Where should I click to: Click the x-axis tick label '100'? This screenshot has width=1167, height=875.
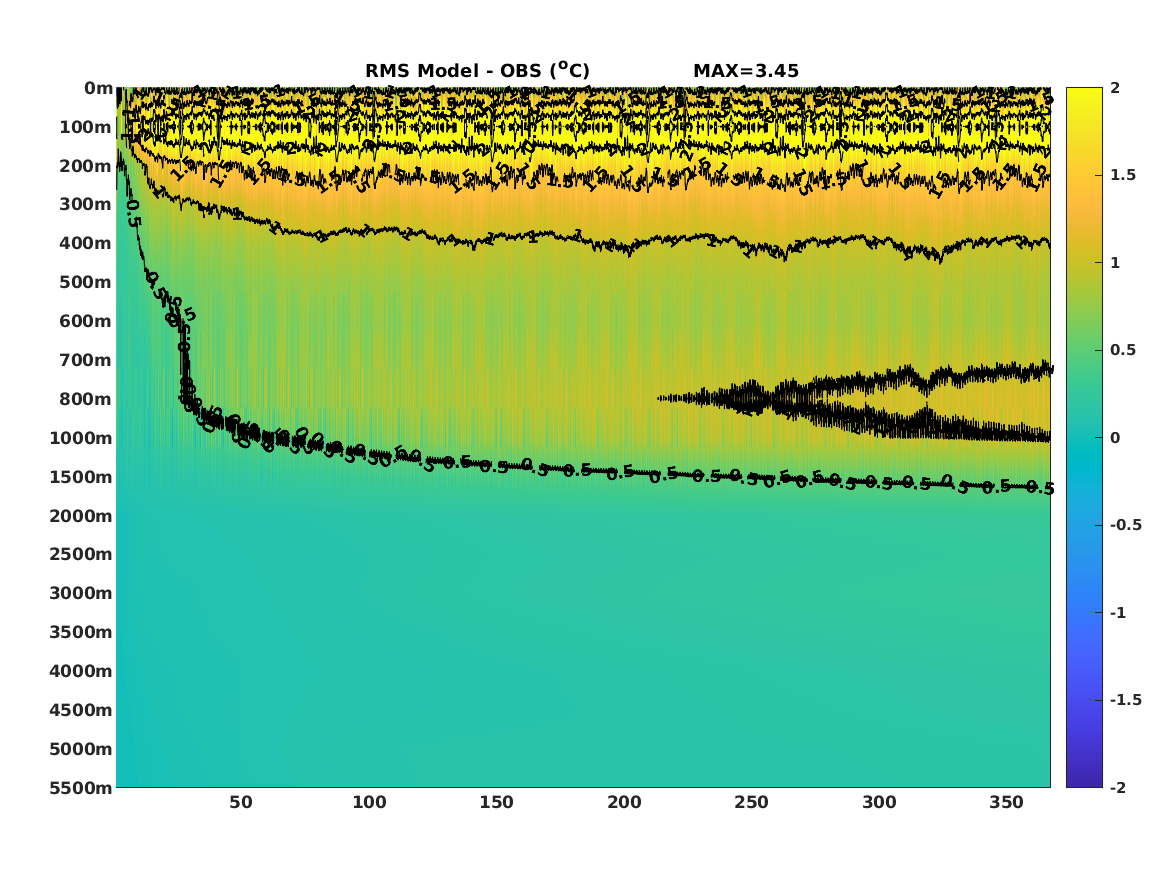point(368,802)
